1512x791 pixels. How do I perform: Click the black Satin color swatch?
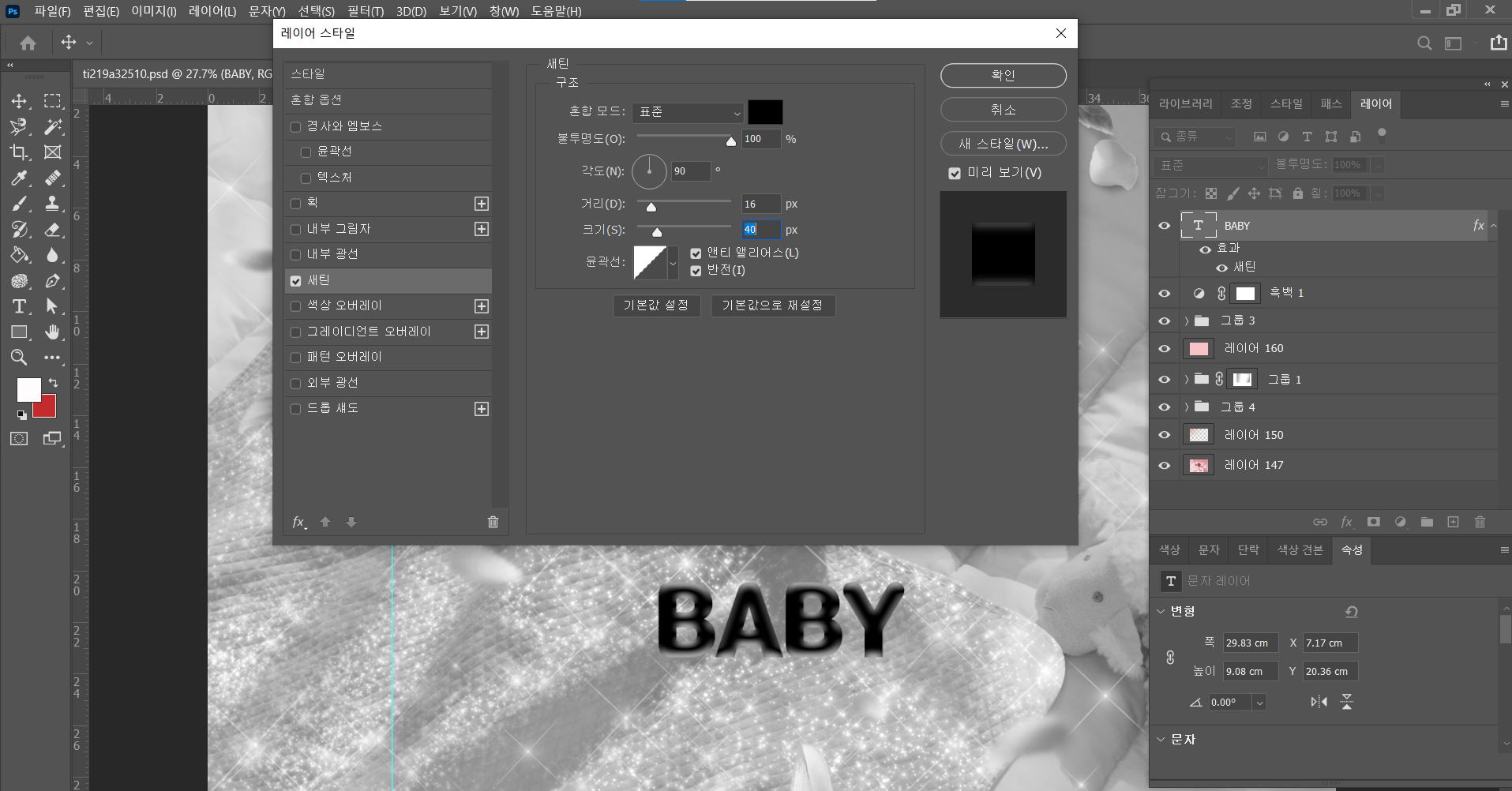tap(766, 112)
